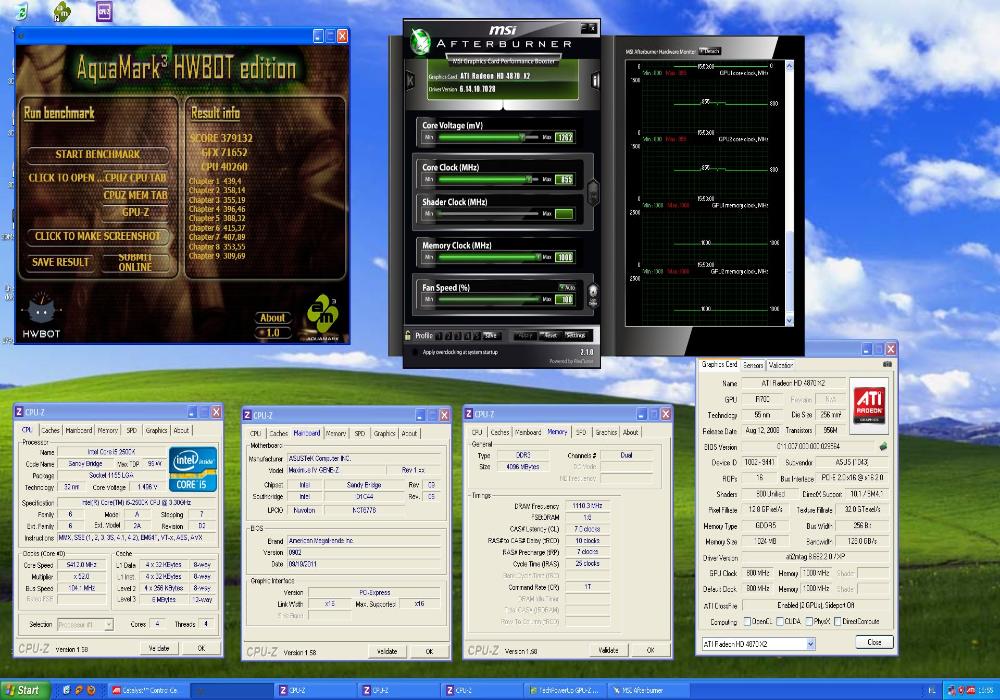Open the Sensors tab in GPU-Z

(753, 365)
